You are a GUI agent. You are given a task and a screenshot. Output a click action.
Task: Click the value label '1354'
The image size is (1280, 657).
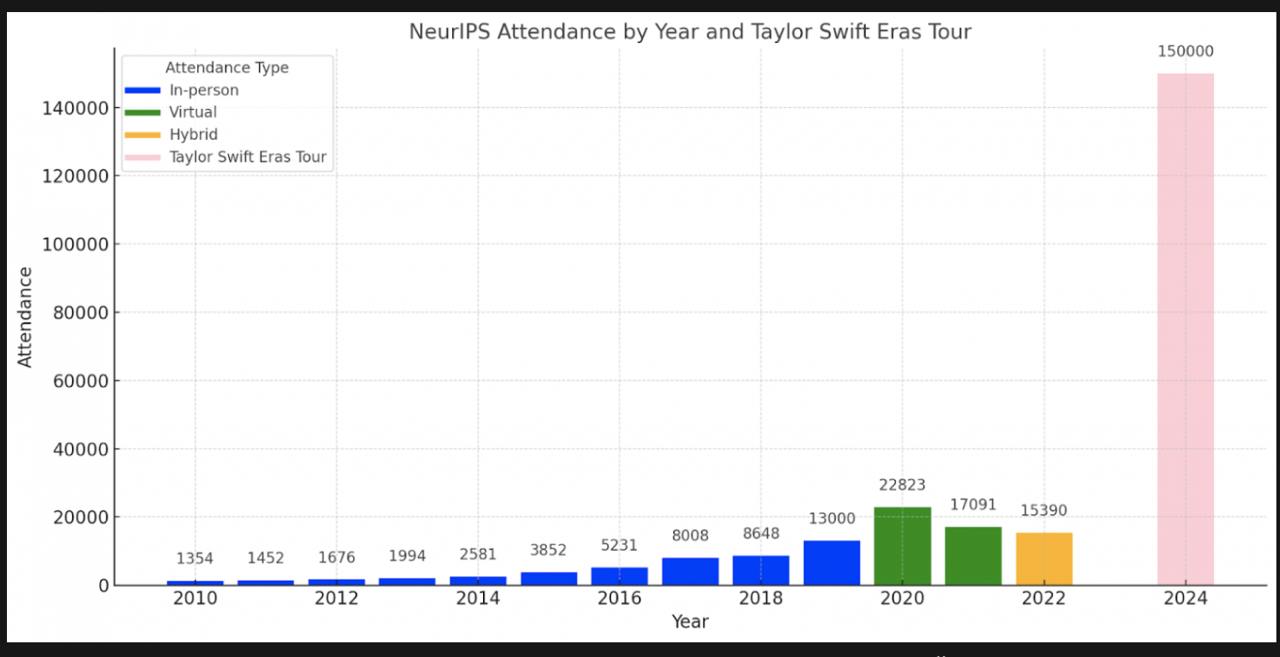195,559
